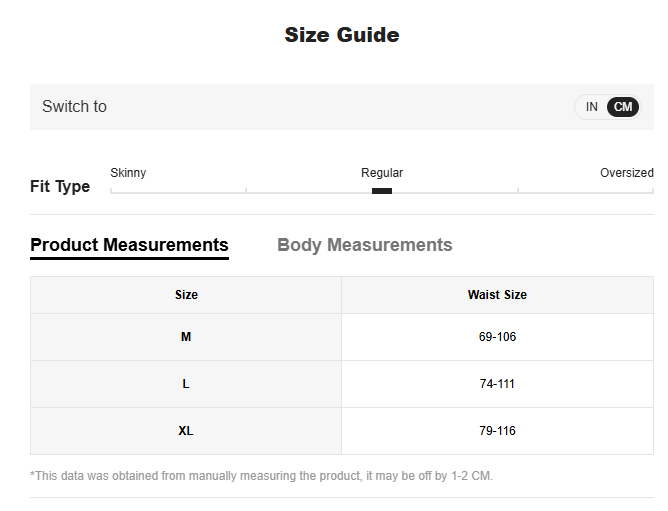Image resolution: width=668 pixels, height=511 pixels.
Task: Select the CM unit option
Action: 623,107
